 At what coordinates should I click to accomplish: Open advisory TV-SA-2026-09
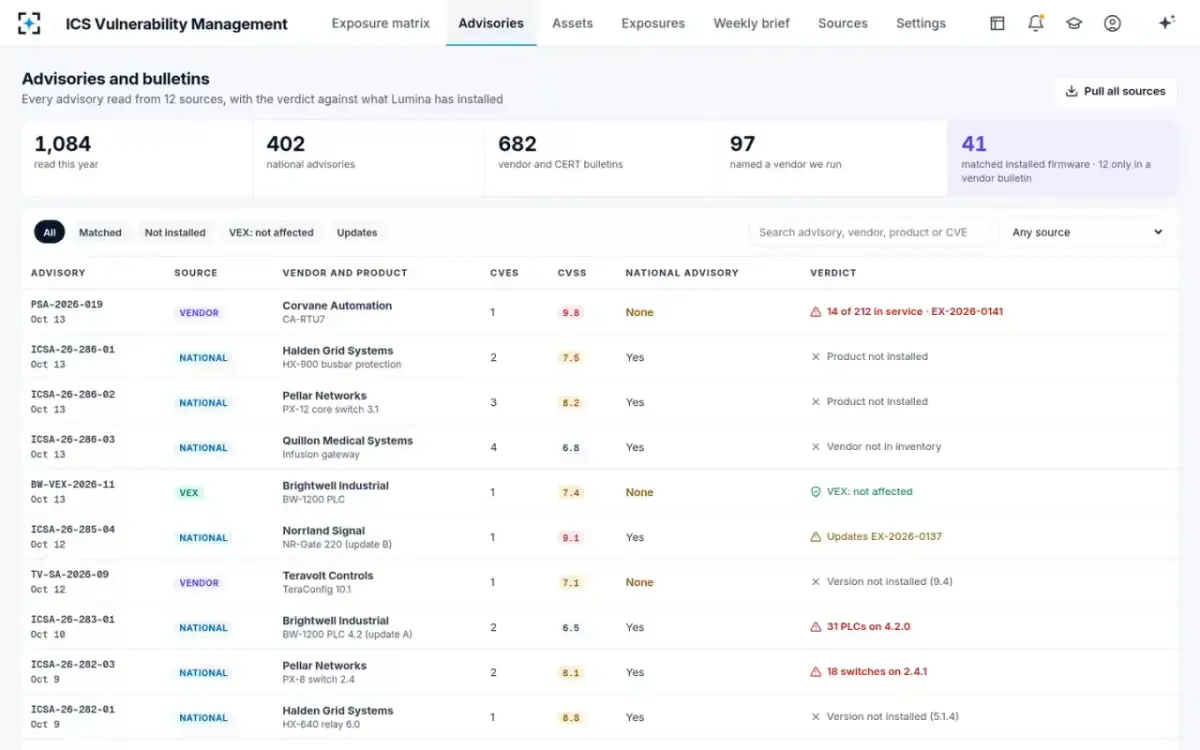pos(70,574)
